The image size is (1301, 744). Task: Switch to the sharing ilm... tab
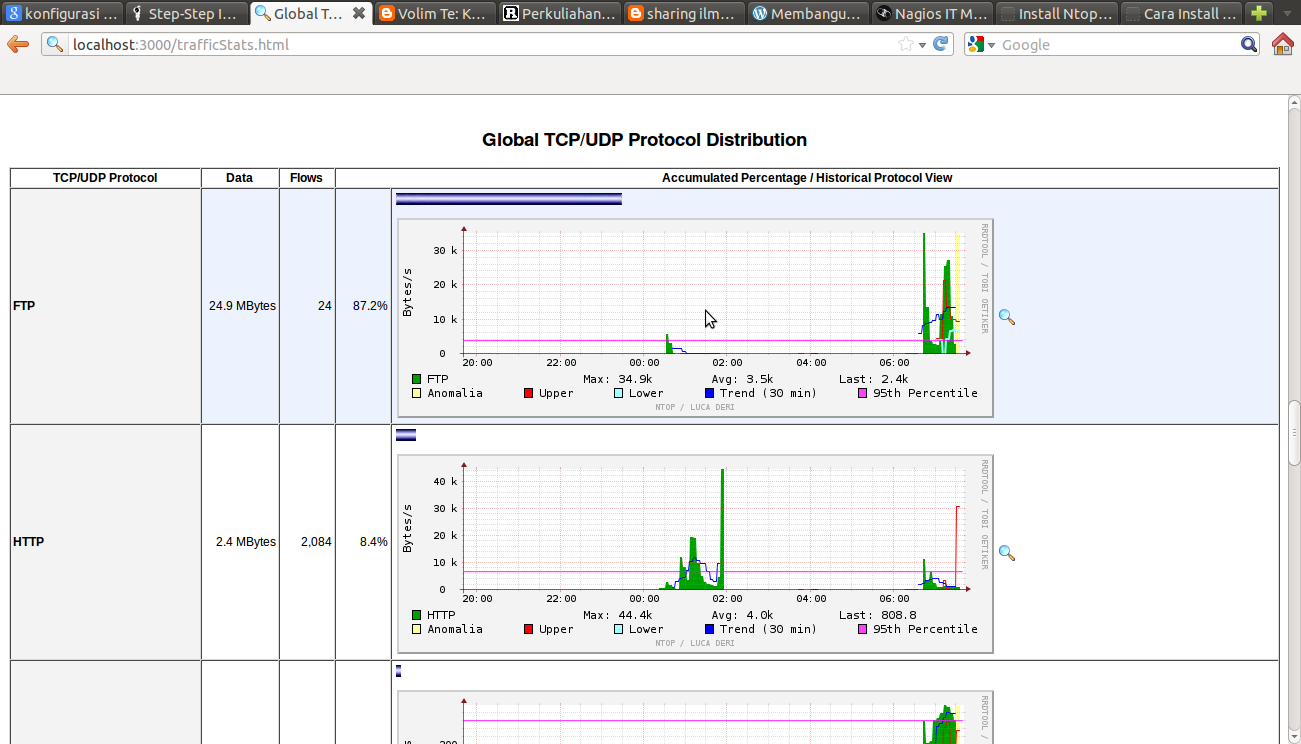click(x=682, y=13)
